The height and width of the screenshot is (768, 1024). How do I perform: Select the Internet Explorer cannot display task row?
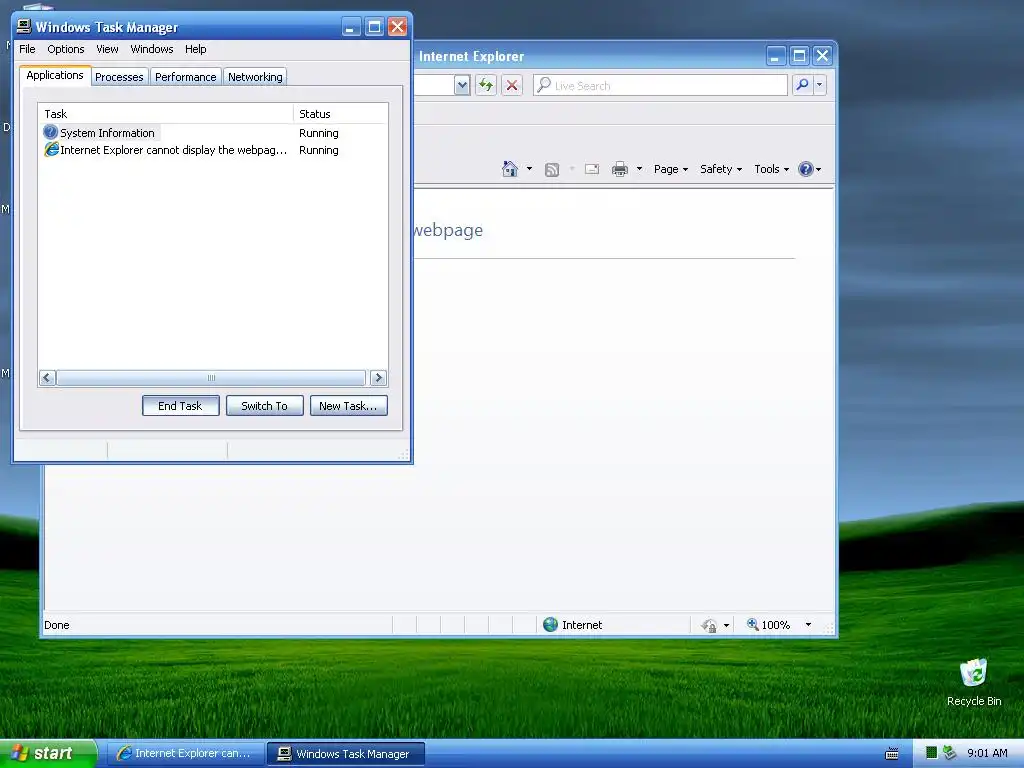point(213,150)
